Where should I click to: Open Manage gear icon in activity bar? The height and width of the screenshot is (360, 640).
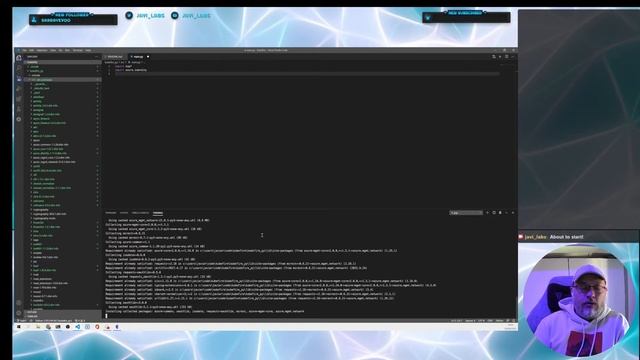(x=19, y=313)
